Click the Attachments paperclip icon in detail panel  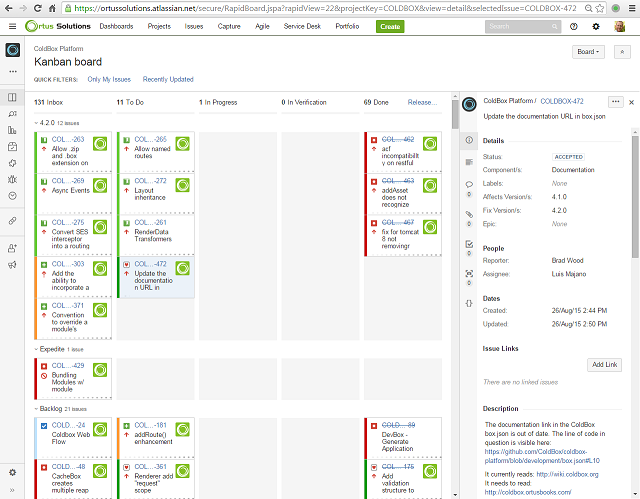[469, 214]
